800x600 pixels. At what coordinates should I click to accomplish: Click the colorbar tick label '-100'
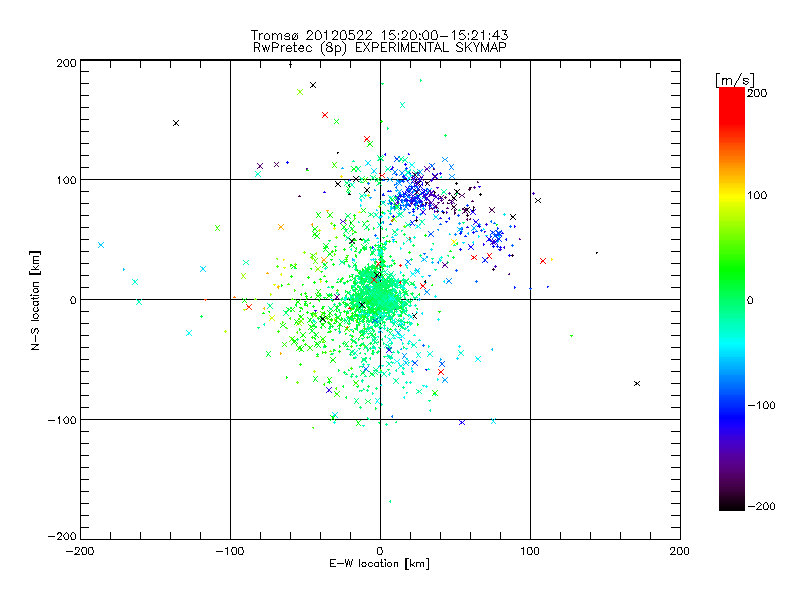[x=761, y=405]
